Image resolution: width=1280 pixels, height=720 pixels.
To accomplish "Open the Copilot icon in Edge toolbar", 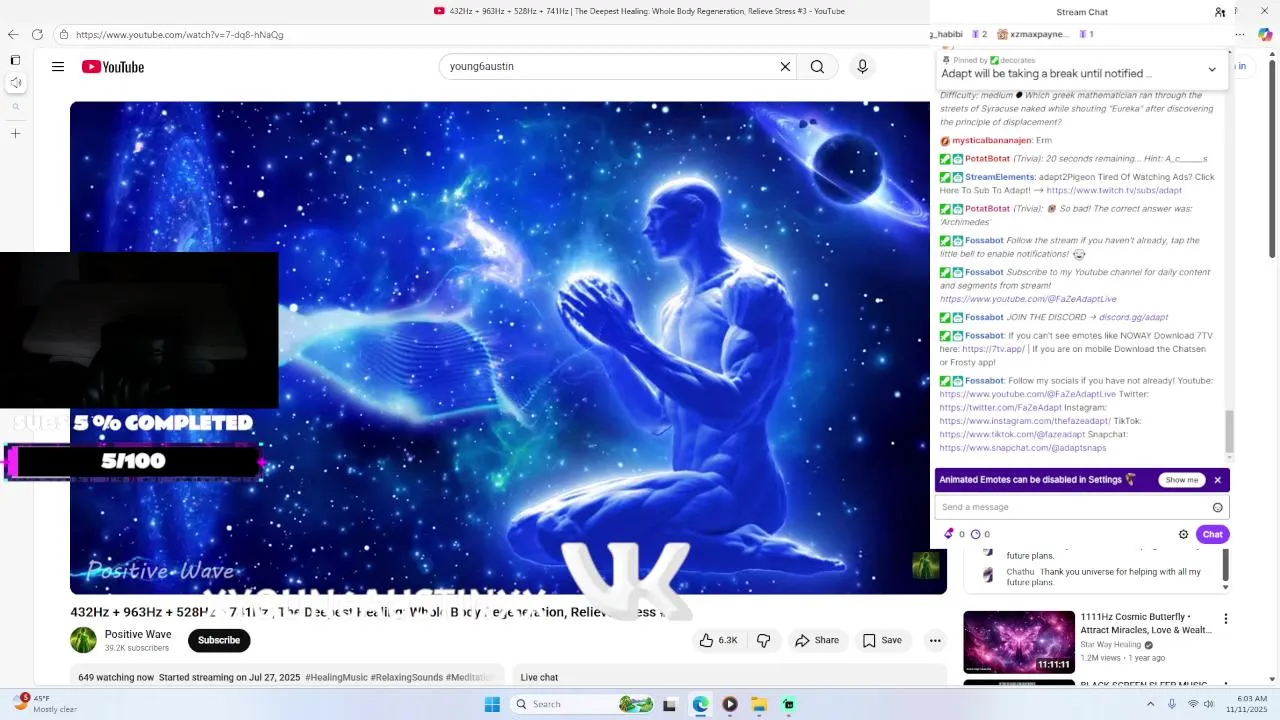I will (x=1265, y=34).
